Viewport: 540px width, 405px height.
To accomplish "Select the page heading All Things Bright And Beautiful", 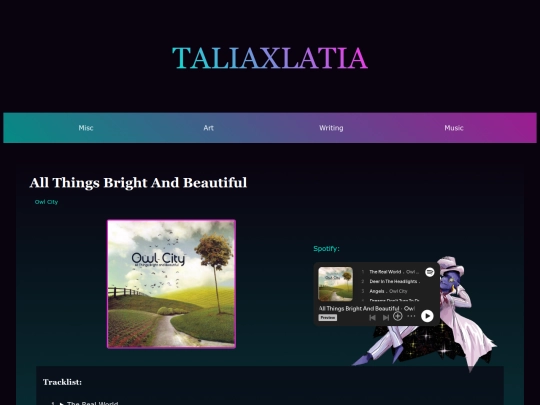I will click(138, 183).
